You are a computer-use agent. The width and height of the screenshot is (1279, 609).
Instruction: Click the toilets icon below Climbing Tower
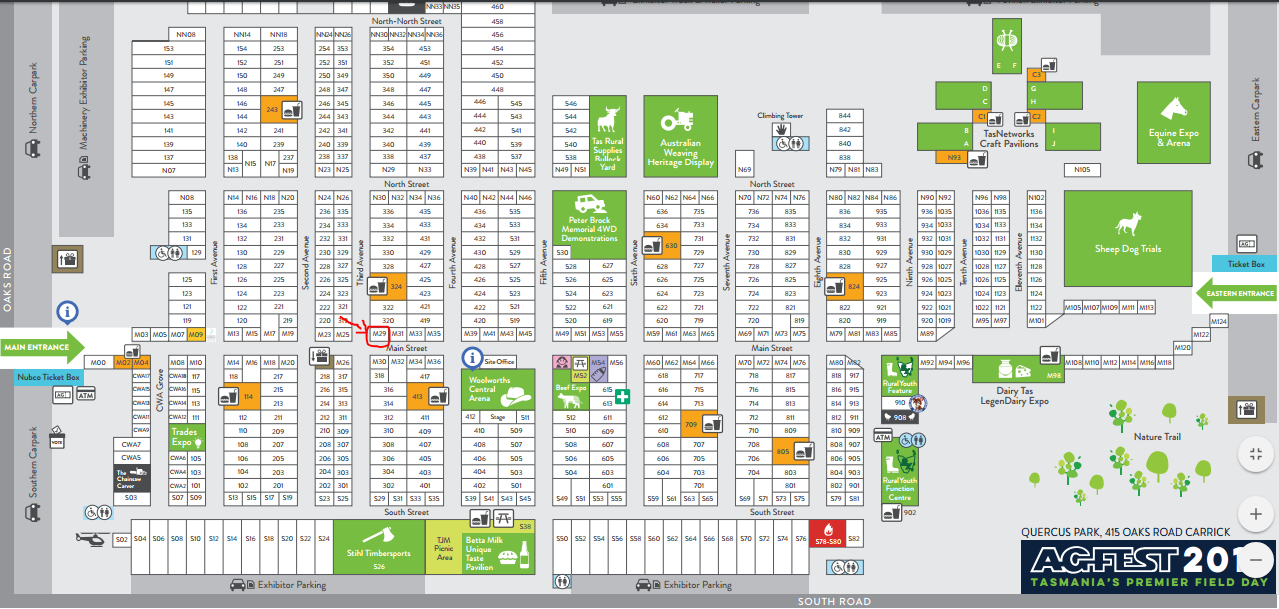(x=789, y=143)
